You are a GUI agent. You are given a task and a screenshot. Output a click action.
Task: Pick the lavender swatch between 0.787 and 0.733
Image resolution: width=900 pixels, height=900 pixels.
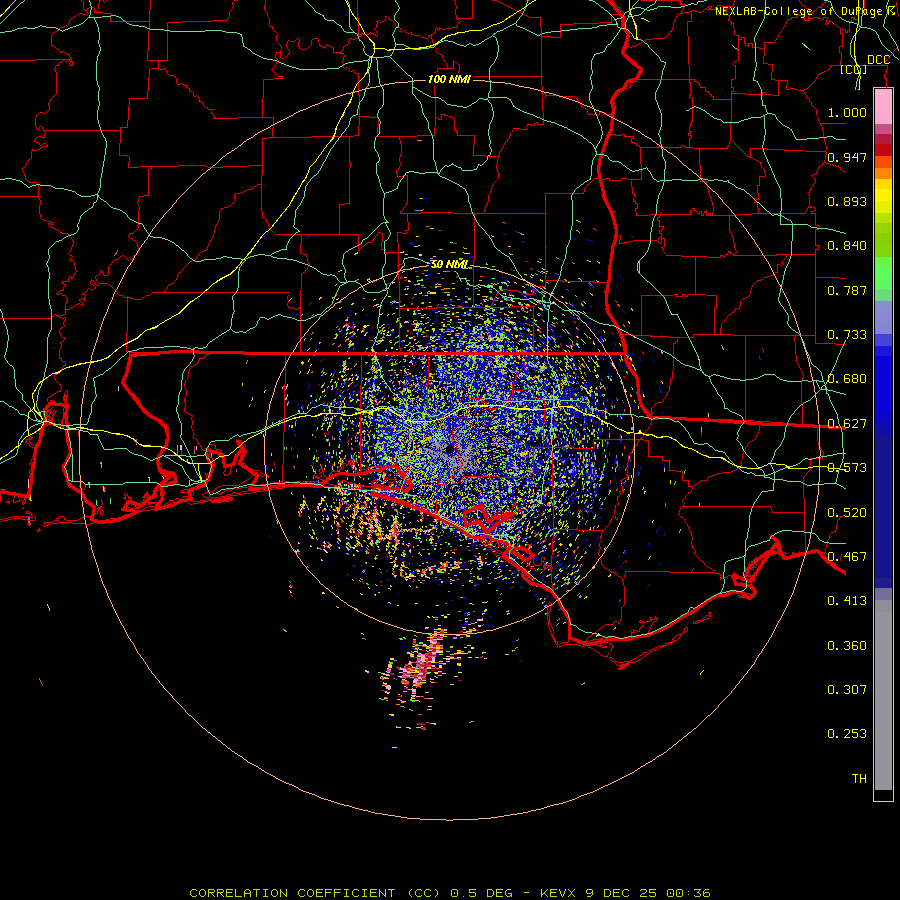pos(883,317)
